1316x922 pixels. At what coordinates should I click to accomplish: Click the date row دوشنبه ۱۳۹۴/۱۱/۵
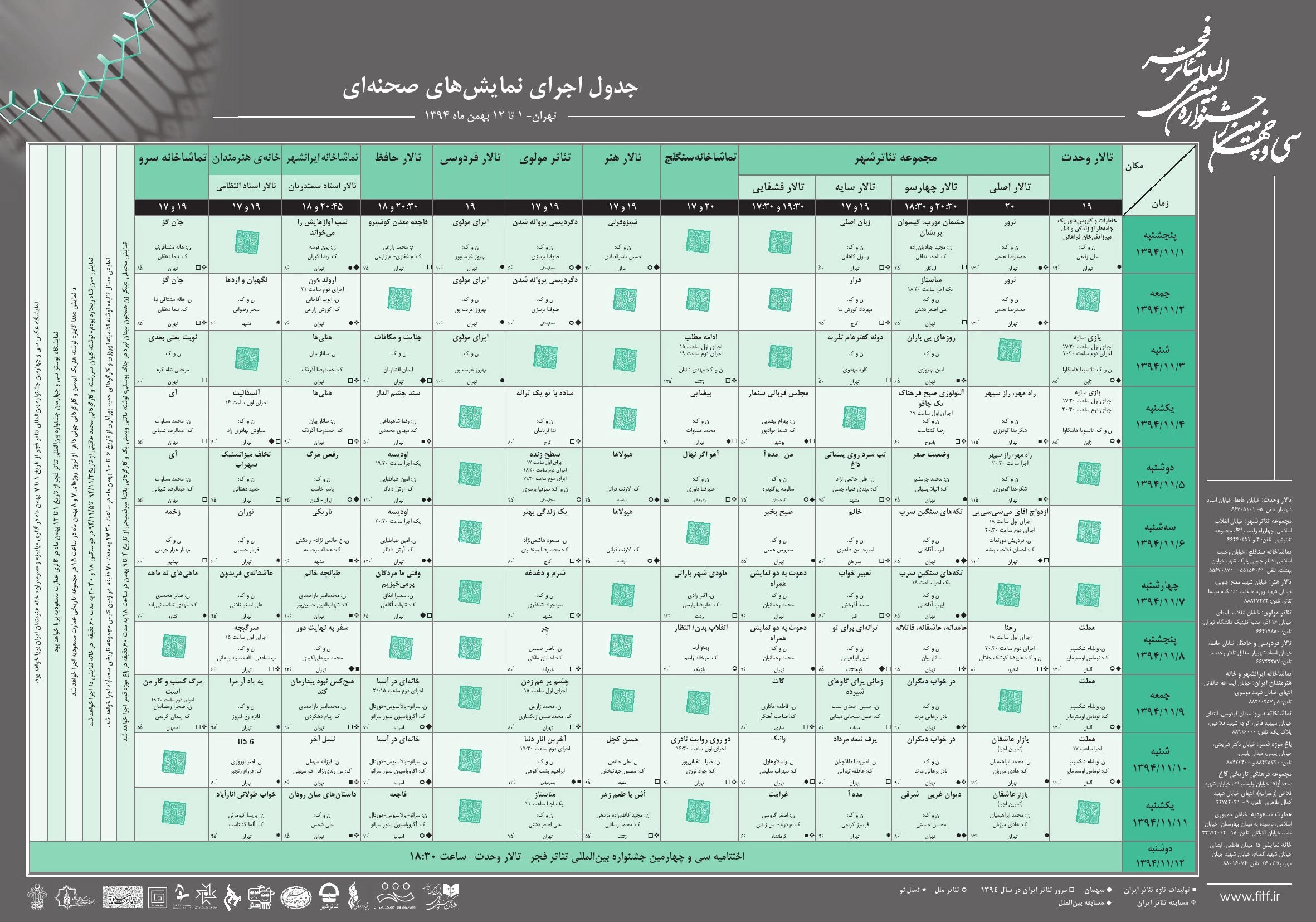click(x=1159, y=477)
